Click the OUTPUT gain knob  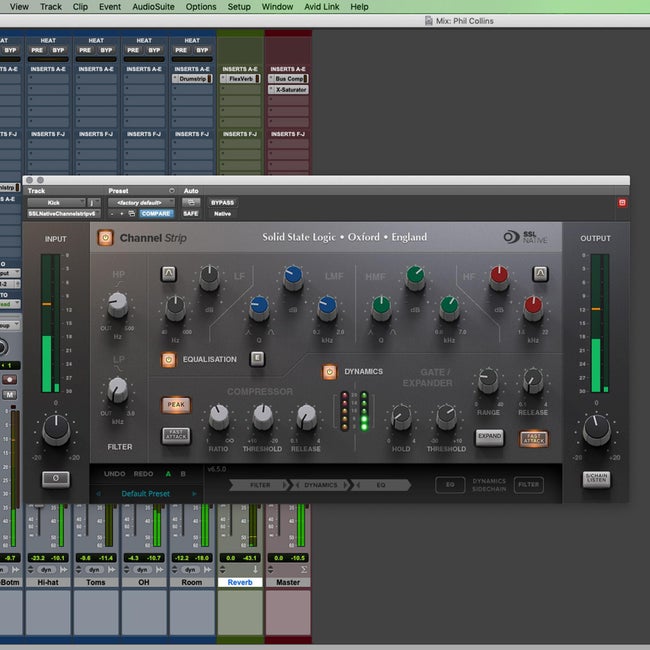click(597, 430)
